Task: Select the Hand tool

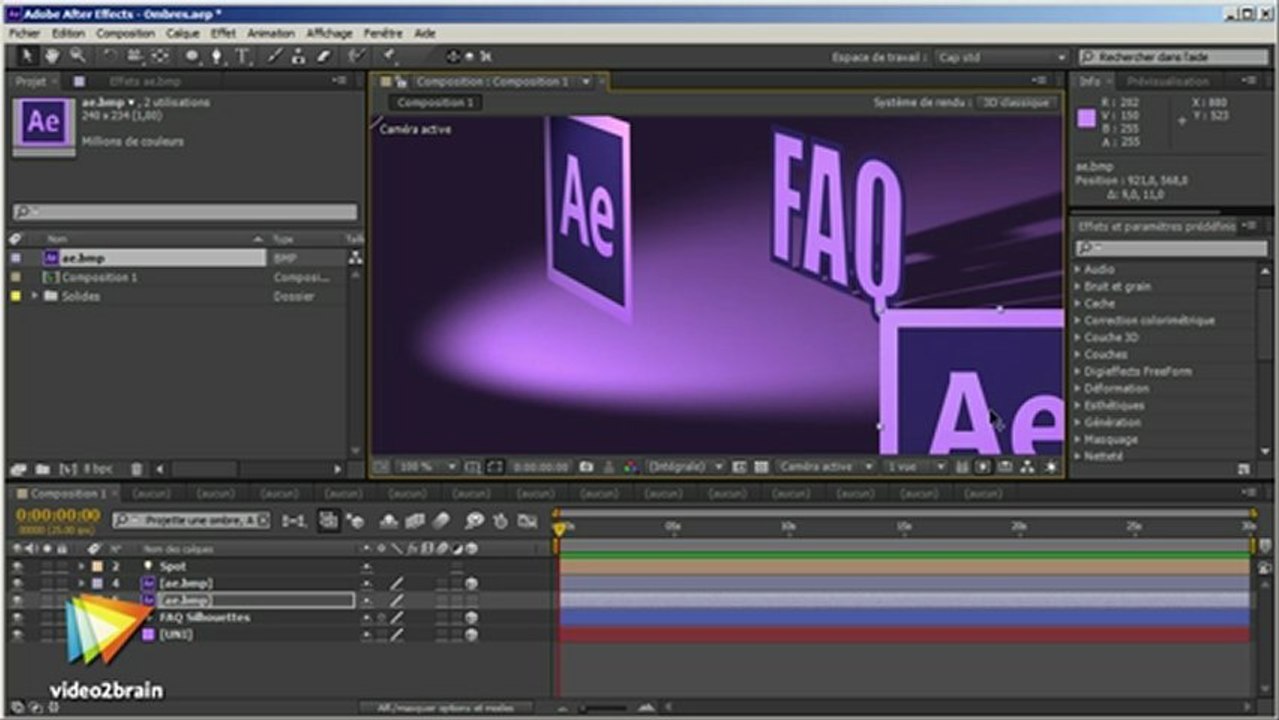Action: point(51,56)
